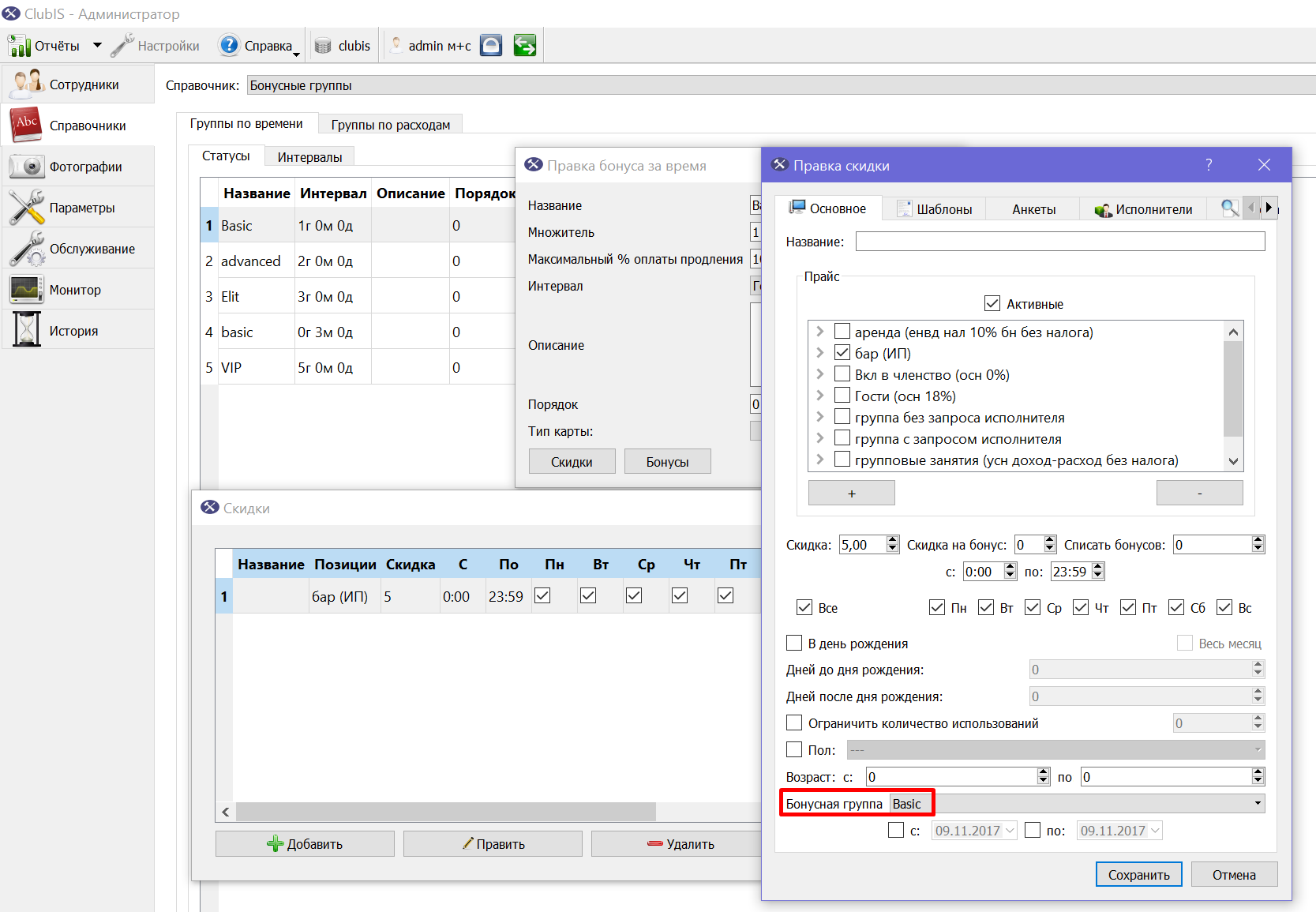Click the magnifier search tab icon

pos(1229,208)
